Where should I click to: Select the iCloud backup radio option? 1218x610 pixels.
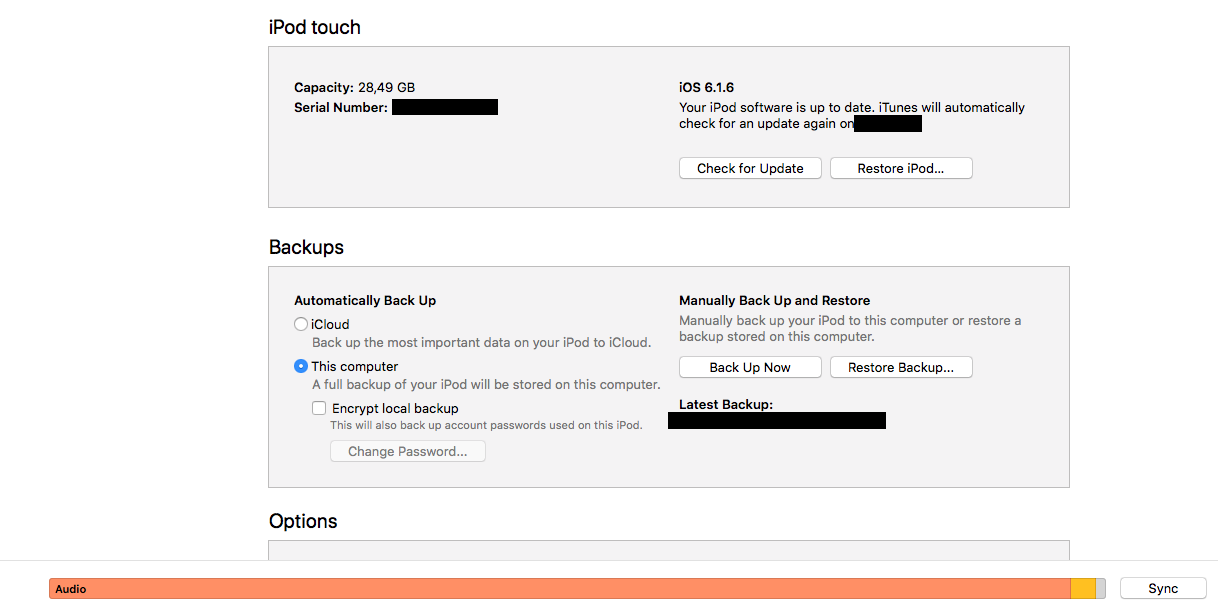(x=301, y=324)
